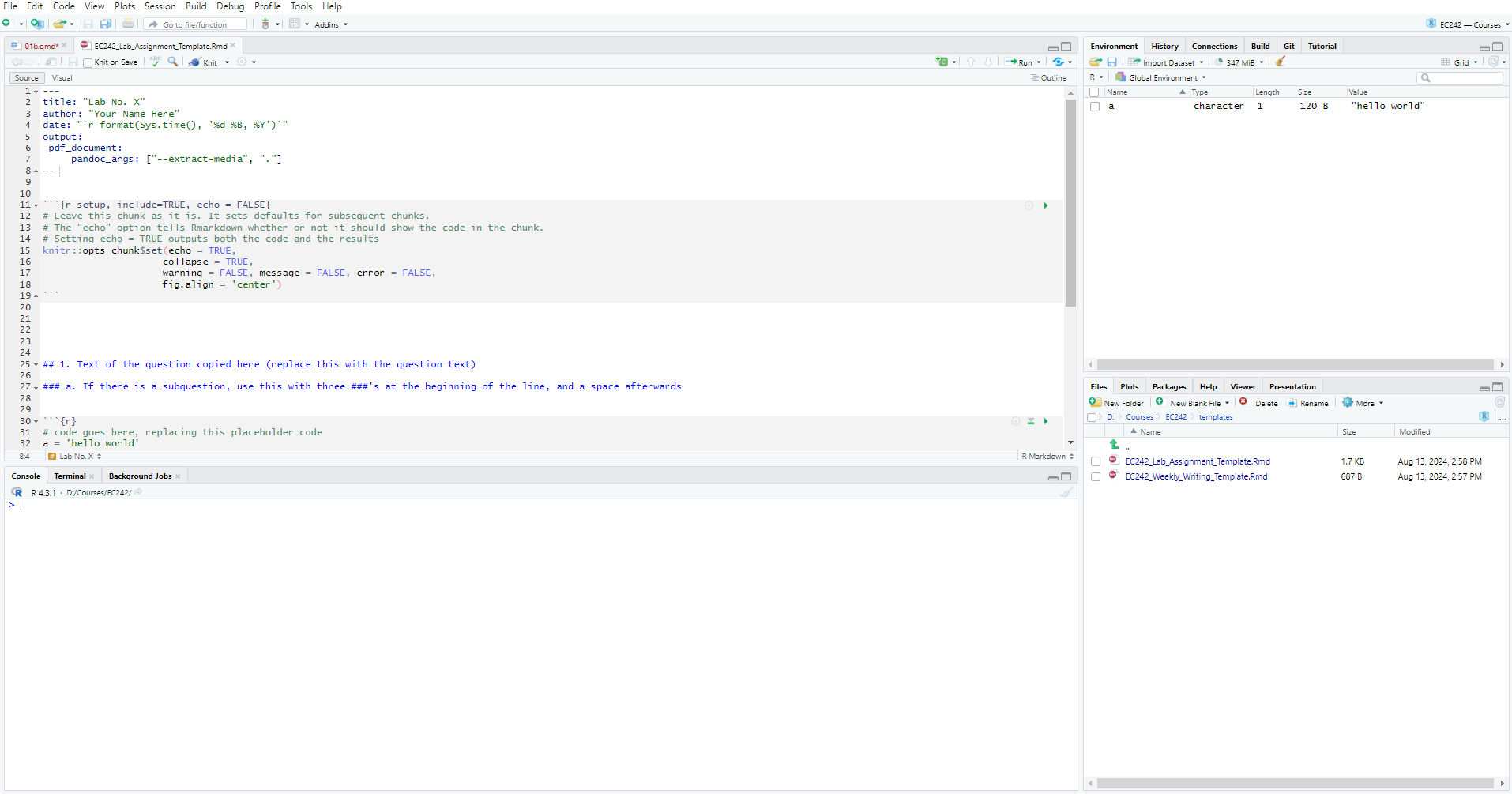Image resolution: width=1512 pixels, height=794 pixels.
Task: Select the EC242_Lab_Assignment_Template.Rmd file checkbox
Action: (1096, 461)
